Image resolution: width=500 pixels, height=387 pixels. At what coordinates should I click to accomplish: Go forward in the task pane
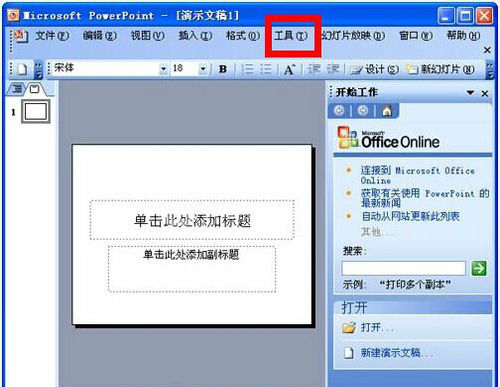[363, 110]
